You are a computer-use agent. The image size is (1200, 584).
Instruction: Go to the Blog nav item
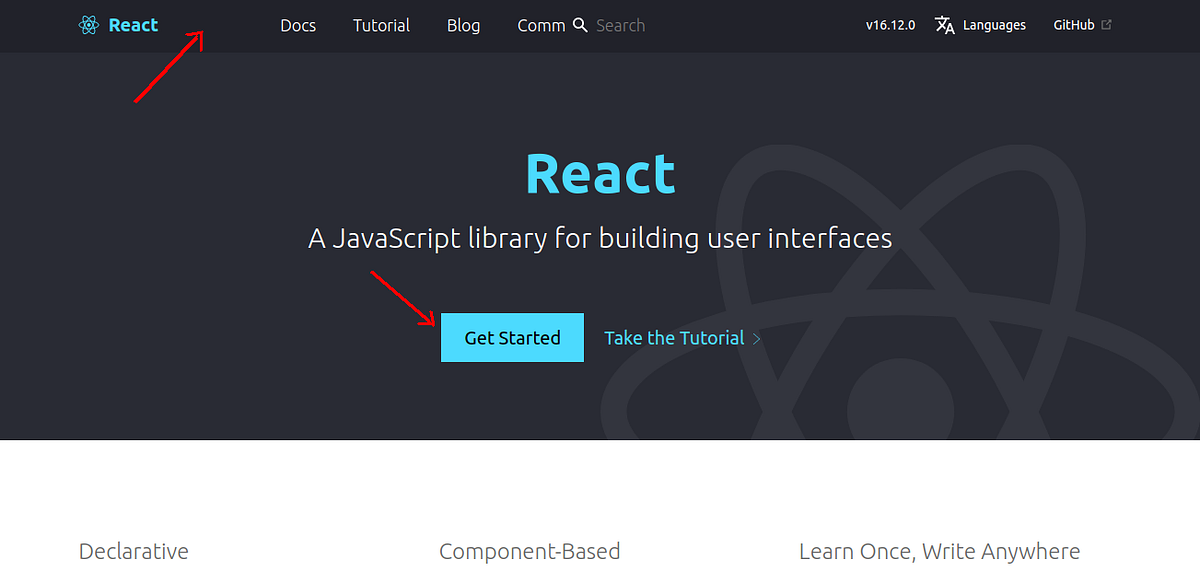point(463,25)
